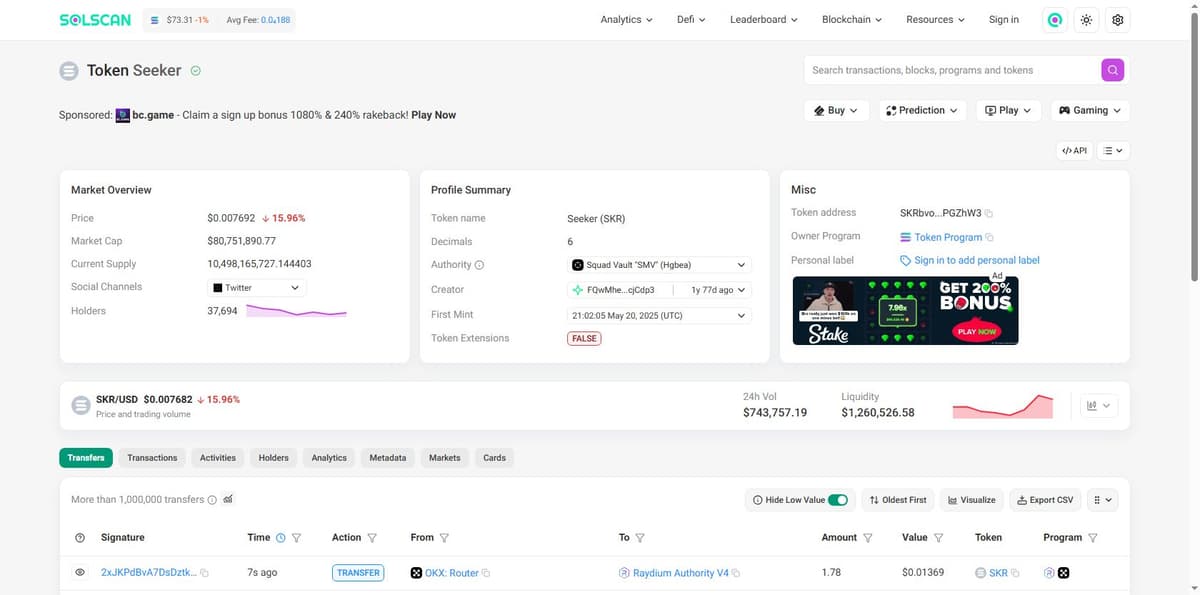Click the purple search magnifier button
Viewport: 1200px width, 595px height.
[x=1112, y=70]
